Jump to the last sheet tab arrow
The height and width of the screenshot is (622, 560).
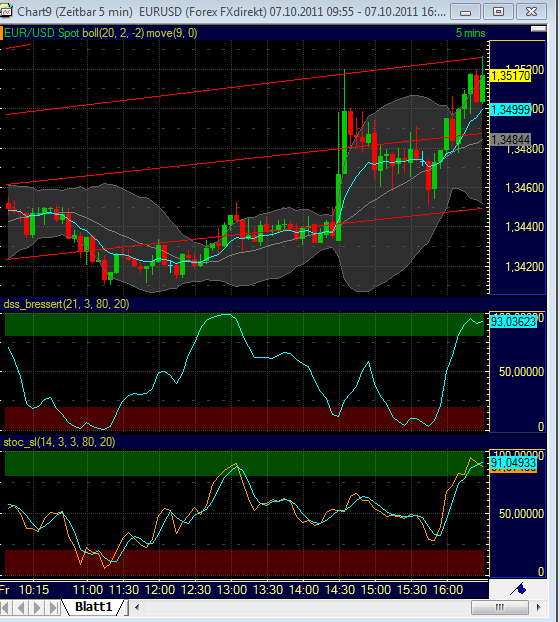tap(53, 607)
